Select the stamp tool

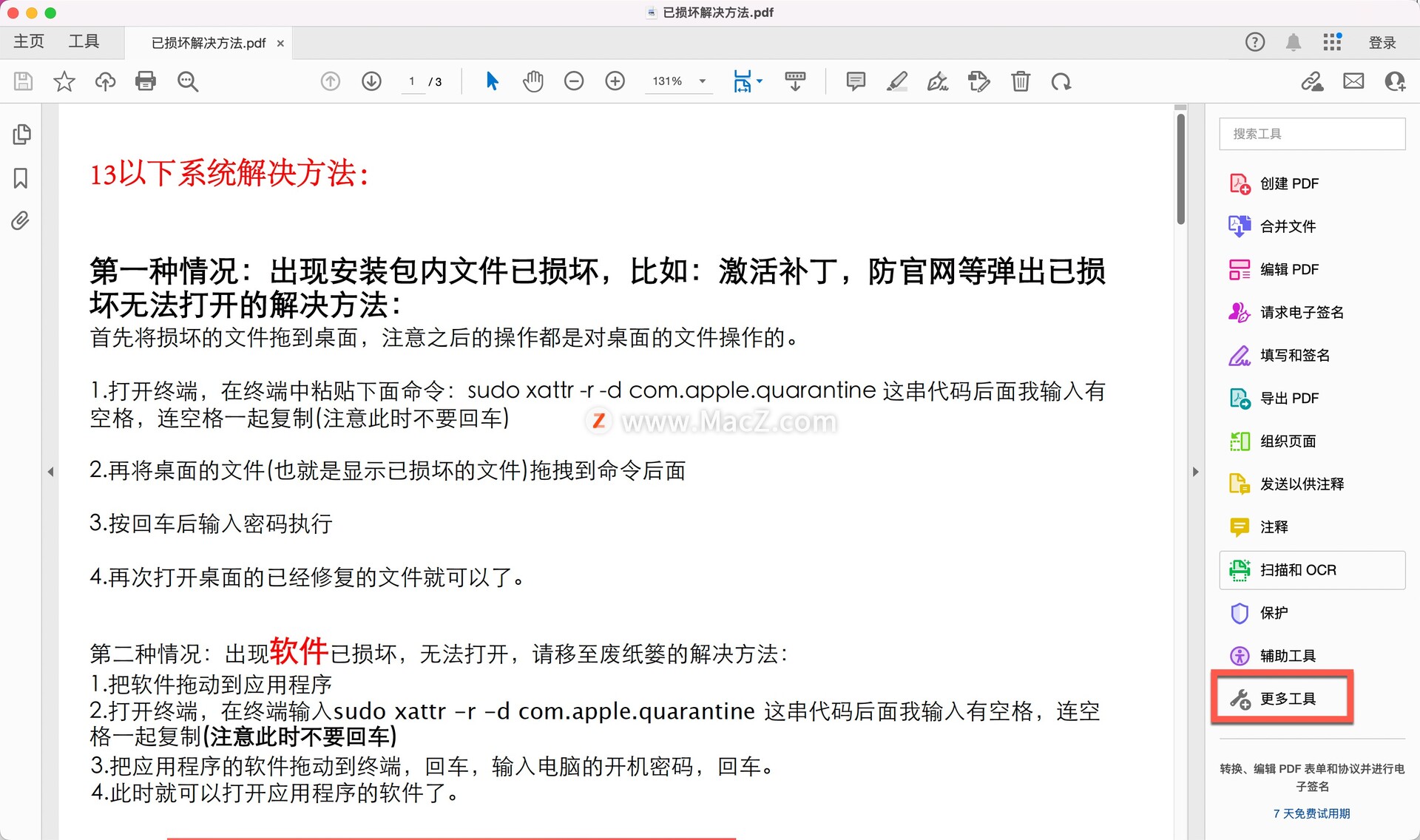coord(979,81)
